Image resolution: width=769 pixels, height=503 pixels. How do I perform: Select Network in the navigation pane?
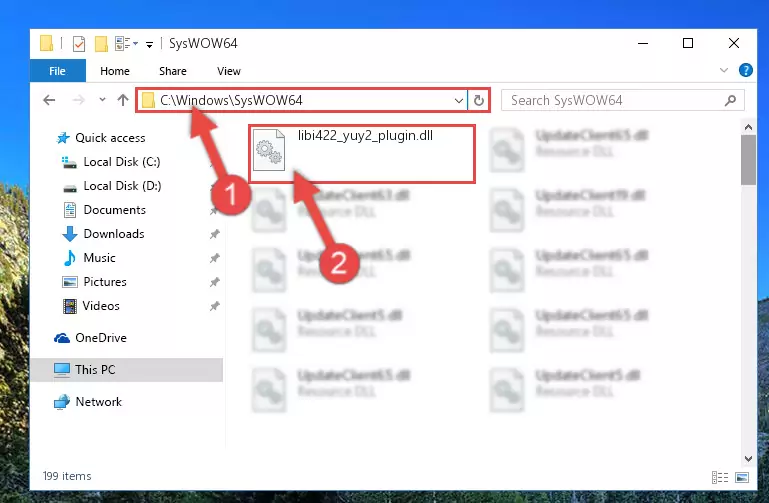tap(98, 402)
